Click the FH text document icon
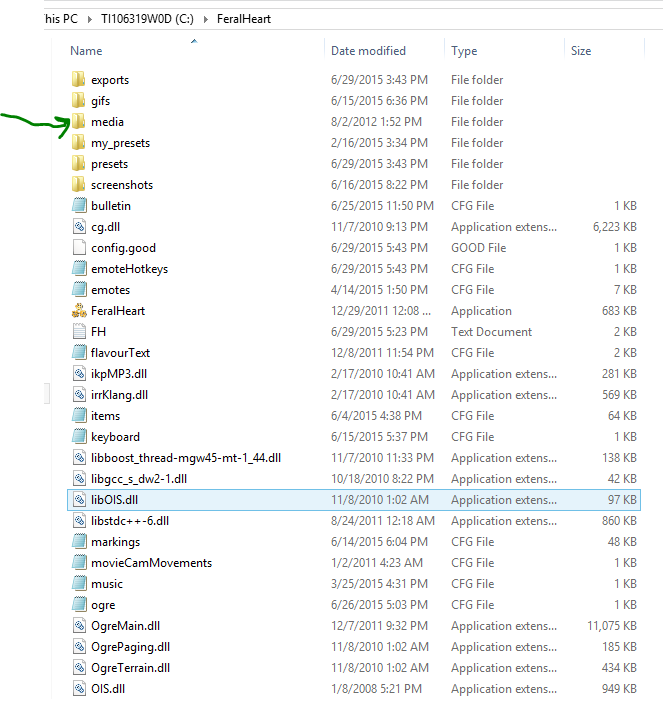This screenshot has height=711, width=663. tap(79, 331)
